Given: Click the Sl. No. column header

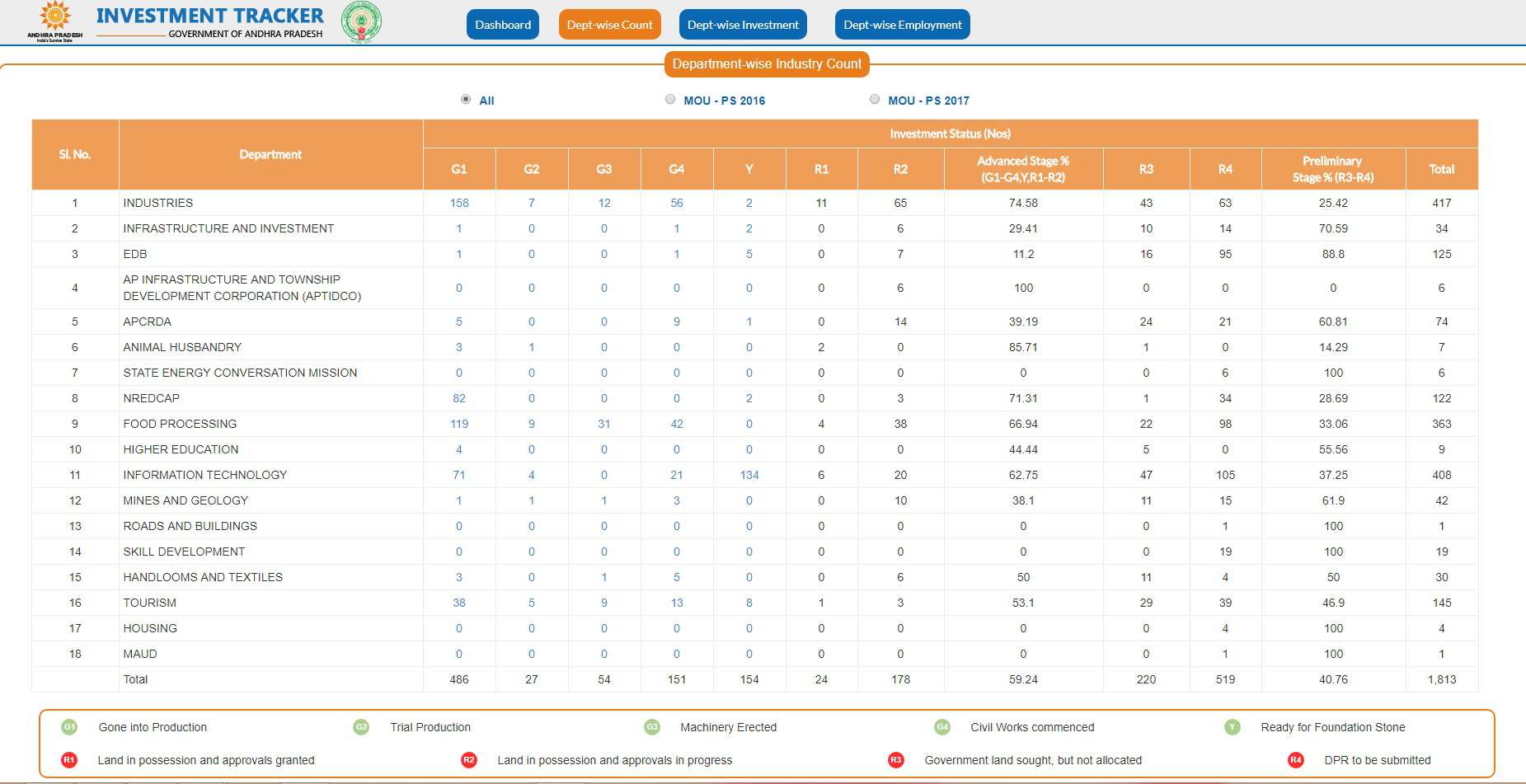Looking at the screenshot, I should click(75, 154).
